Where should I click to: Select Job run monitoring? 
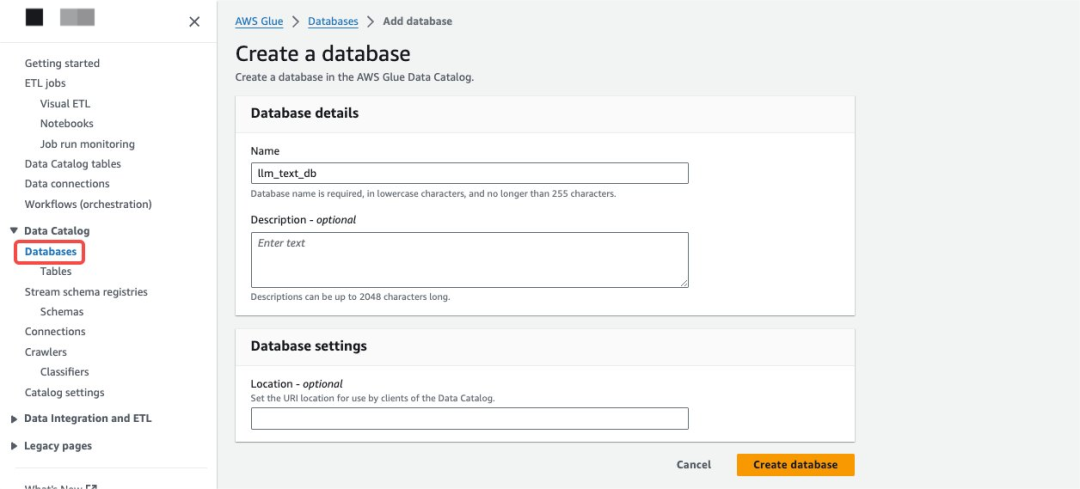click(87, 144)
